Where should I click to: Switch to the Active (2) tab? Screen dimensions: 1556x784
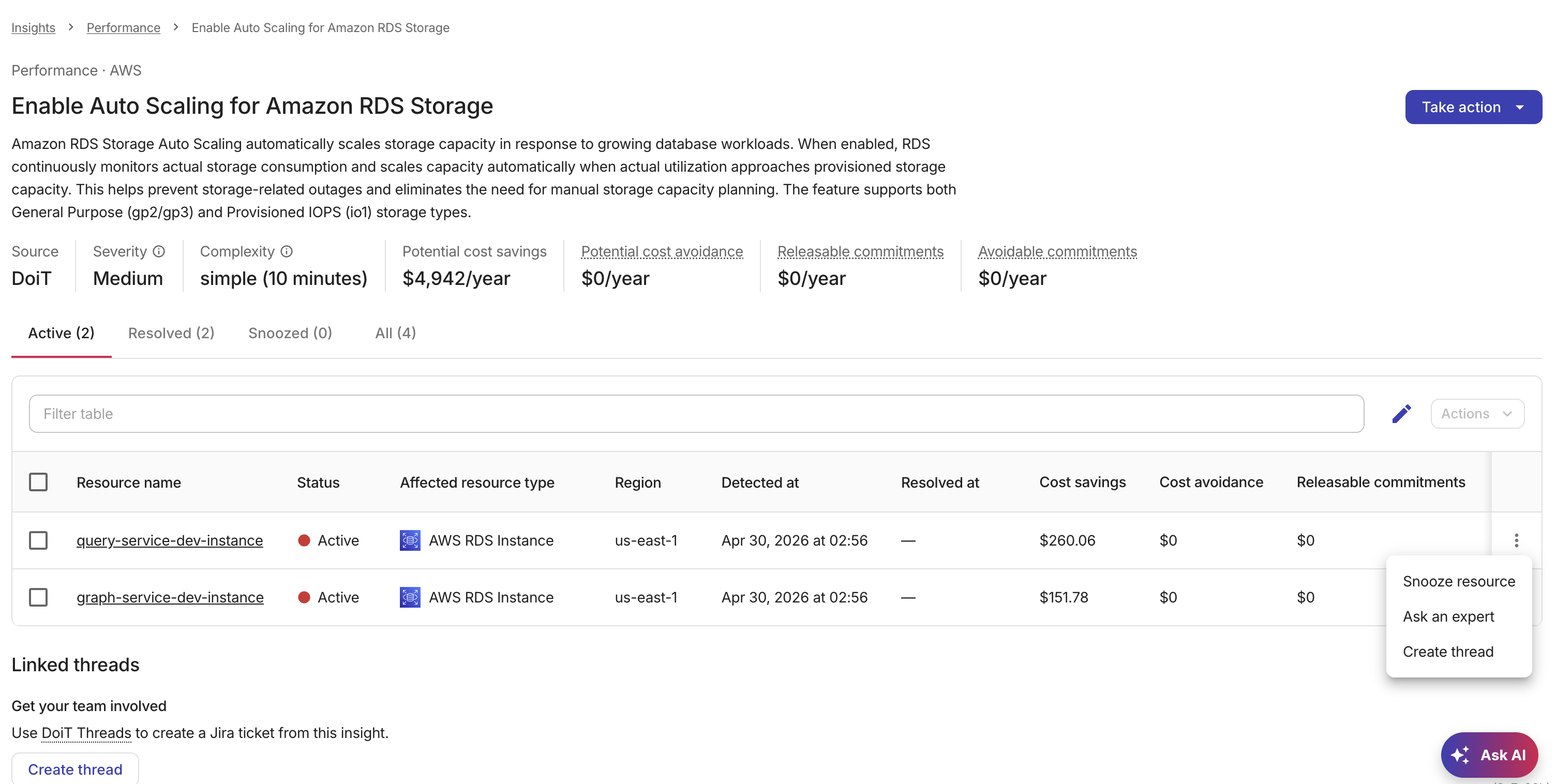point(61,333)
